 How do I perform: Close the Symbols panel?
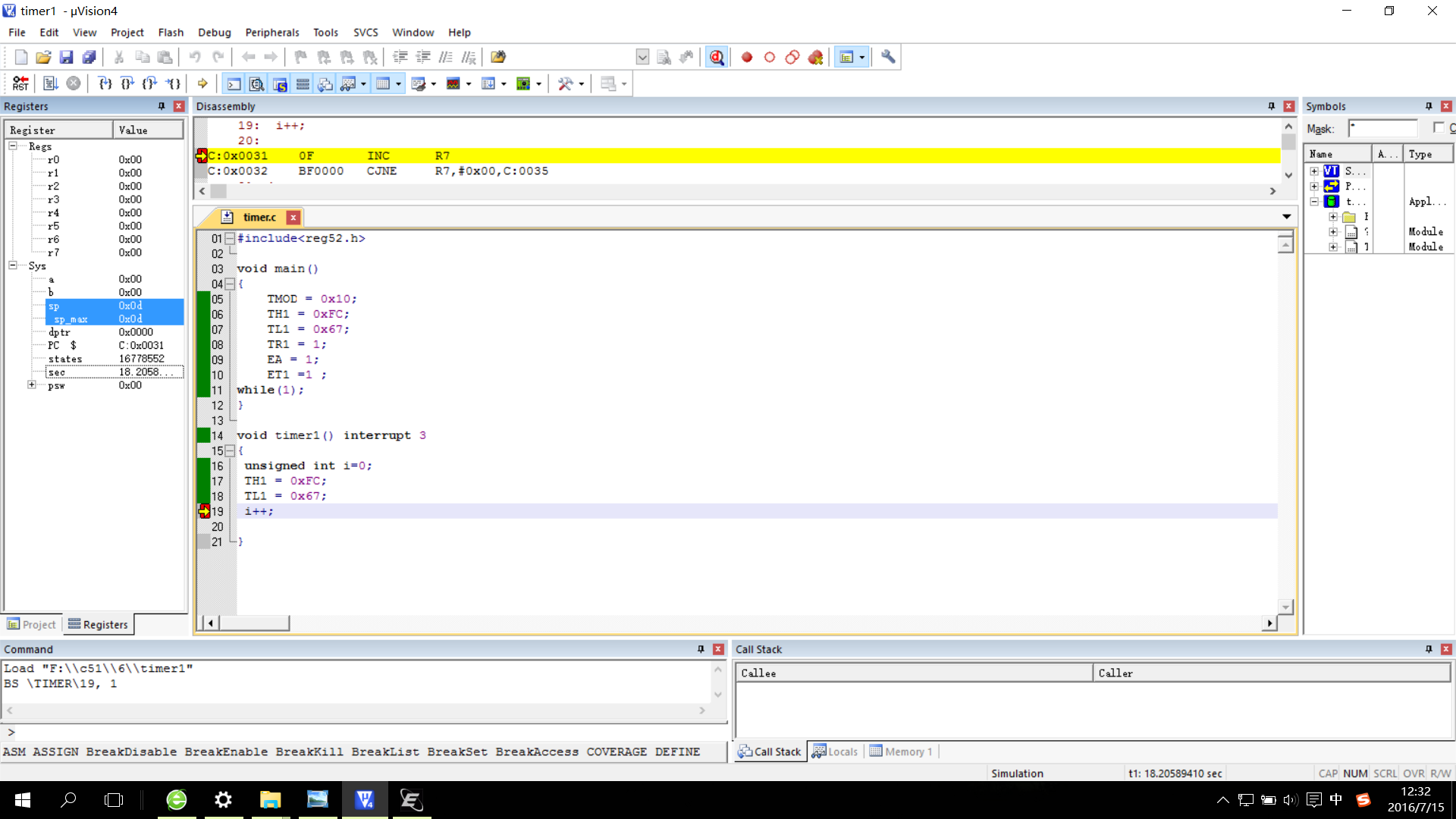click(1446, 106)
